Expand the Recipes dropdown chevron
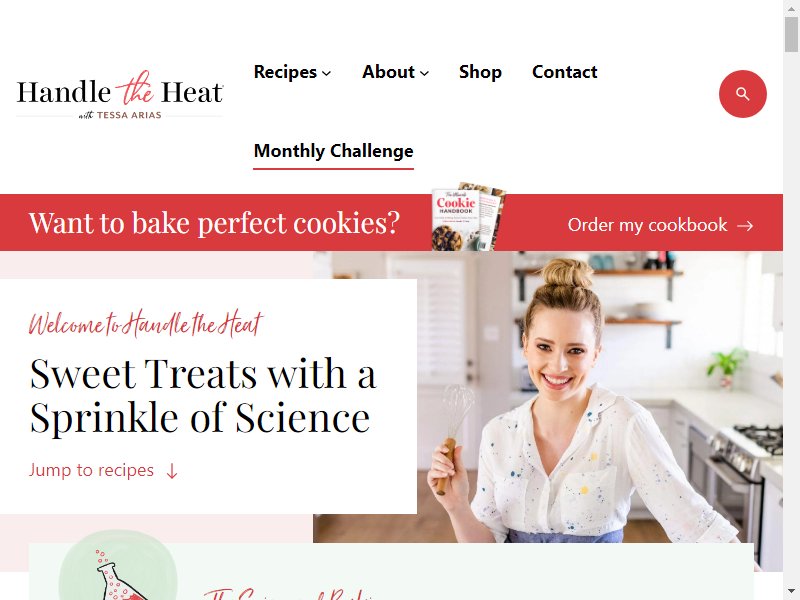Screen dimensions: 800x600 (x=327, y=73)
